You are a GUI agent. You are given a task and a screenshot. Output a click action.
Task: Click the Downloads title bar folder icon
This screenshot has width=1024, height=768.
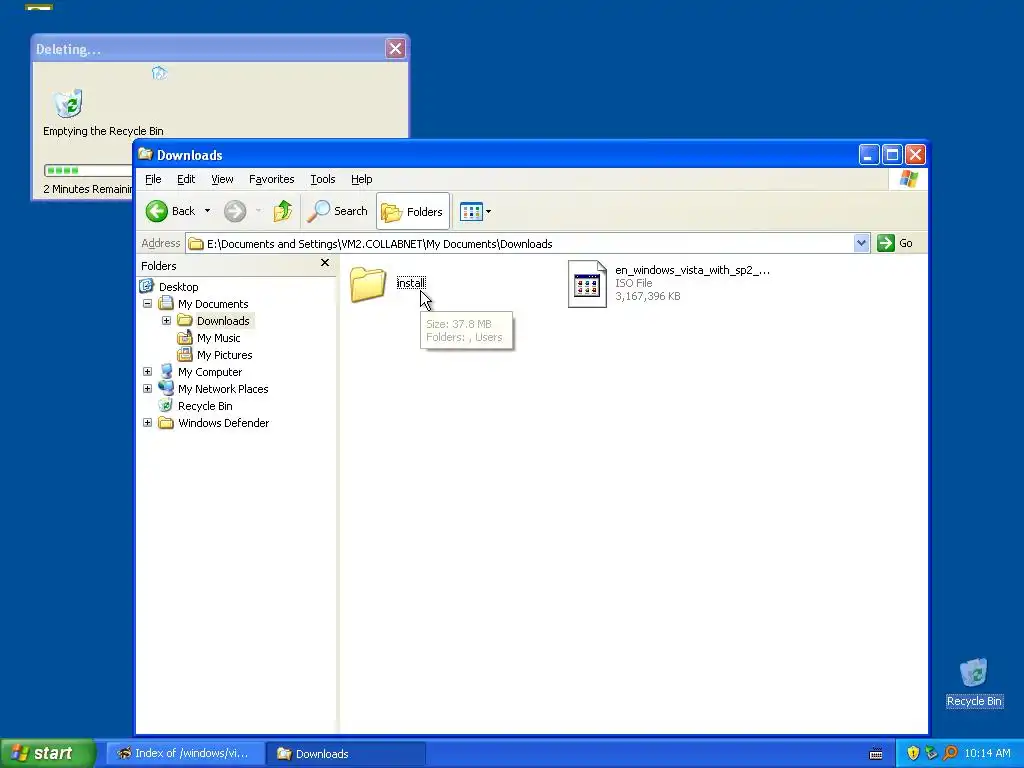point(146,154)
